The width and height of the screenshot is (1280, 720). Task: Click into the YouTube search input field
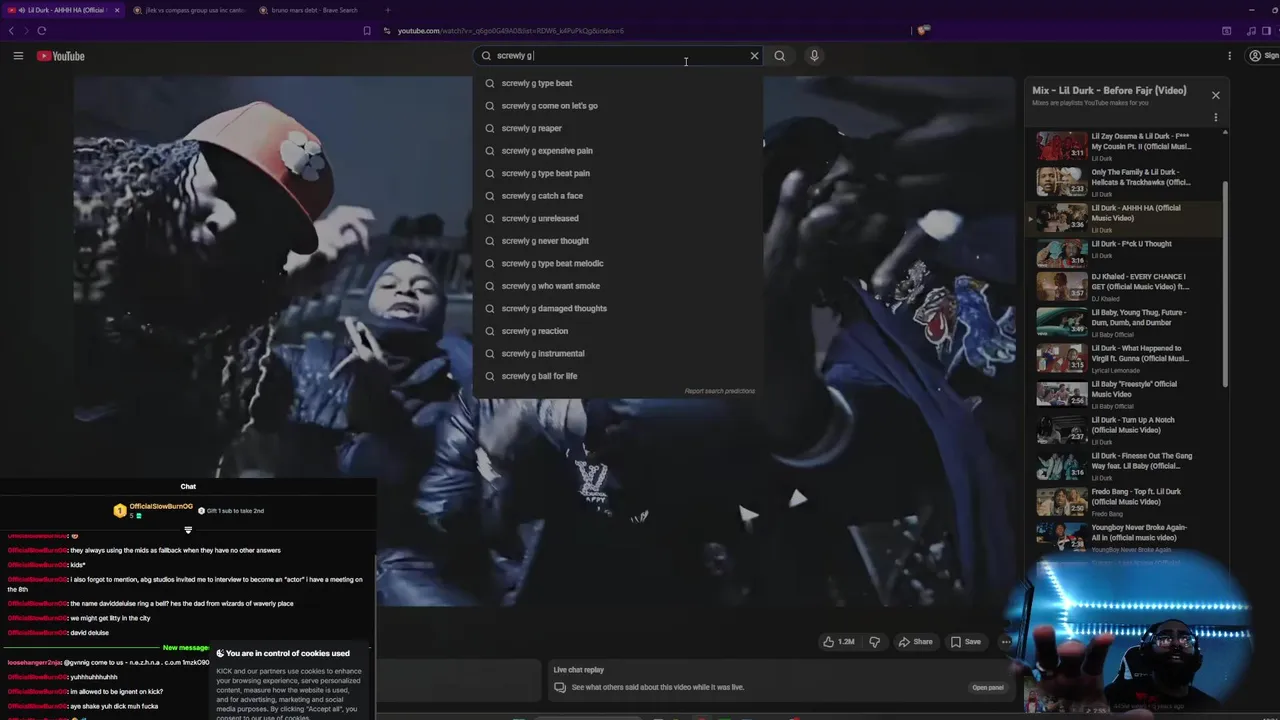pos(620,56)
